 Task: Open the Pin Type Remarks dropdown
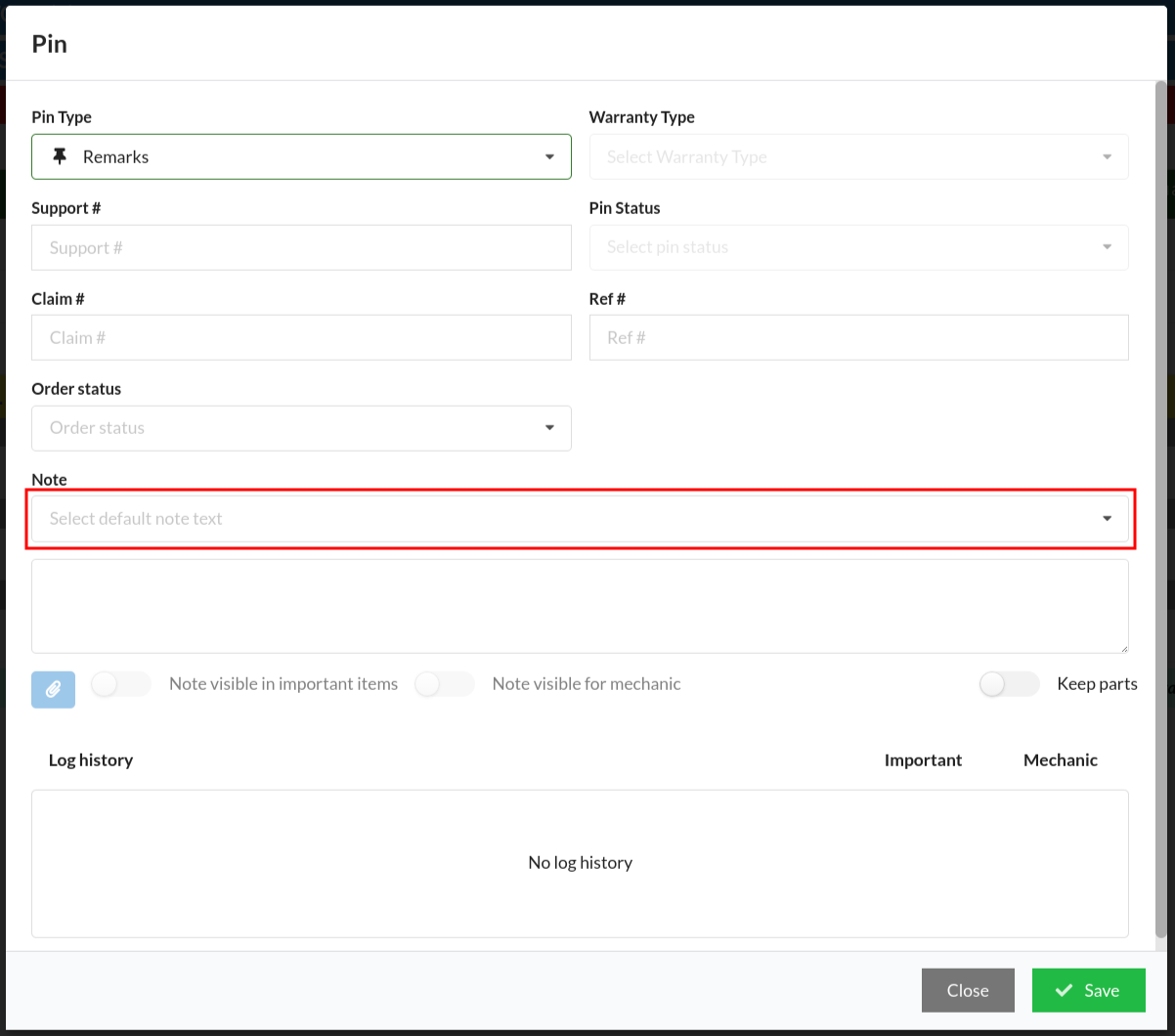pyautogui.click(x=301, y=156)
